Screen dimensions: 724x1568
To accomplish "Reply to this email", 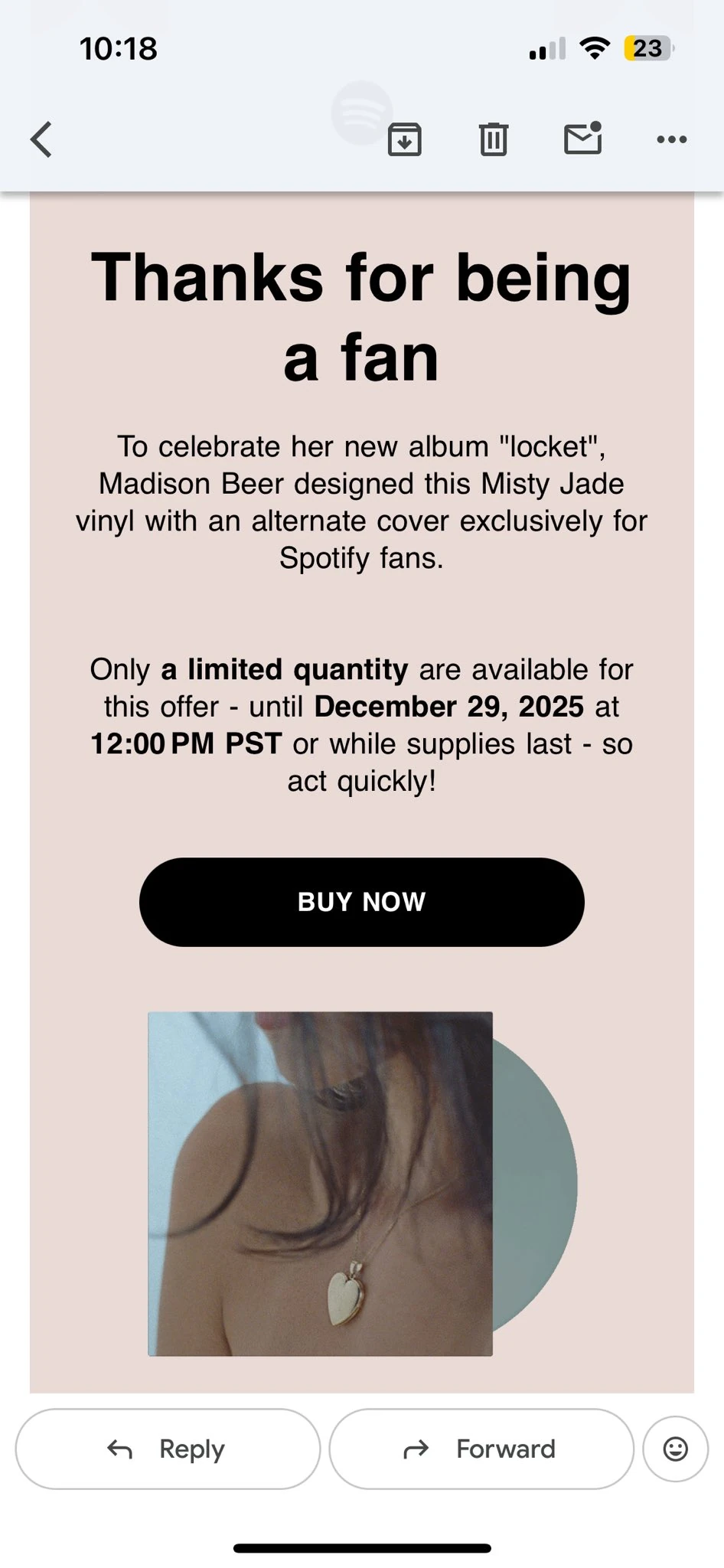I will 168,1449.
